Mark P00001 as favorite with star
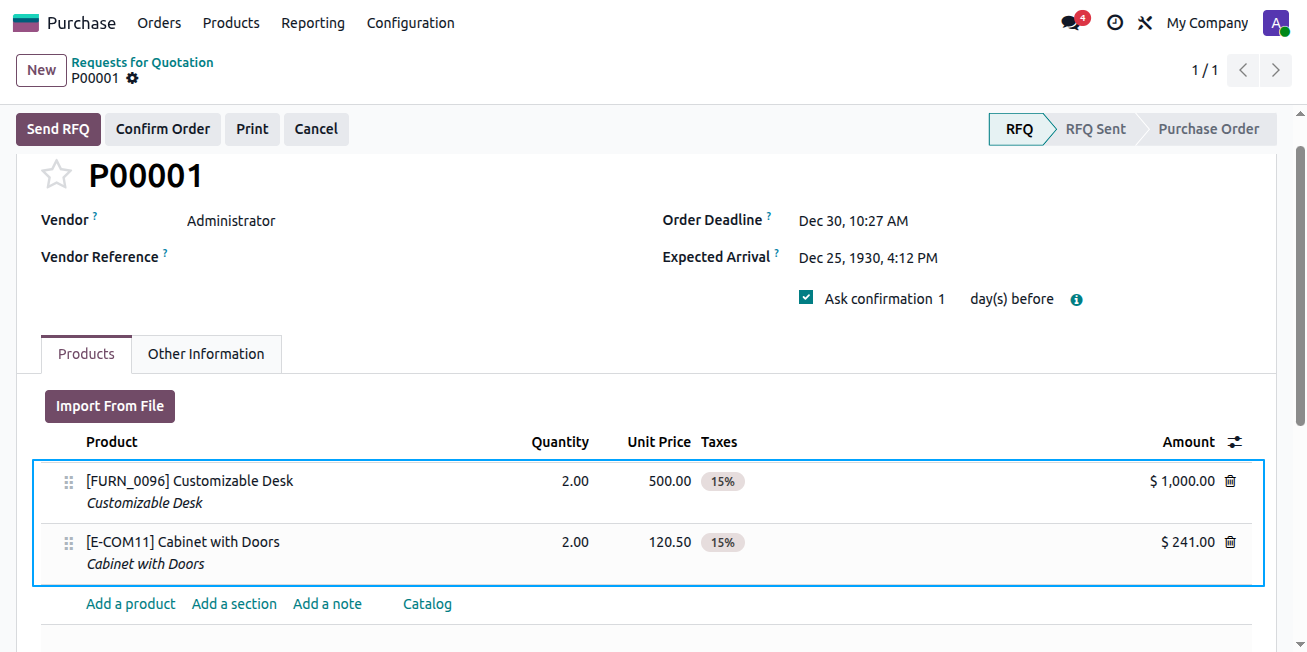 [57, 175]
